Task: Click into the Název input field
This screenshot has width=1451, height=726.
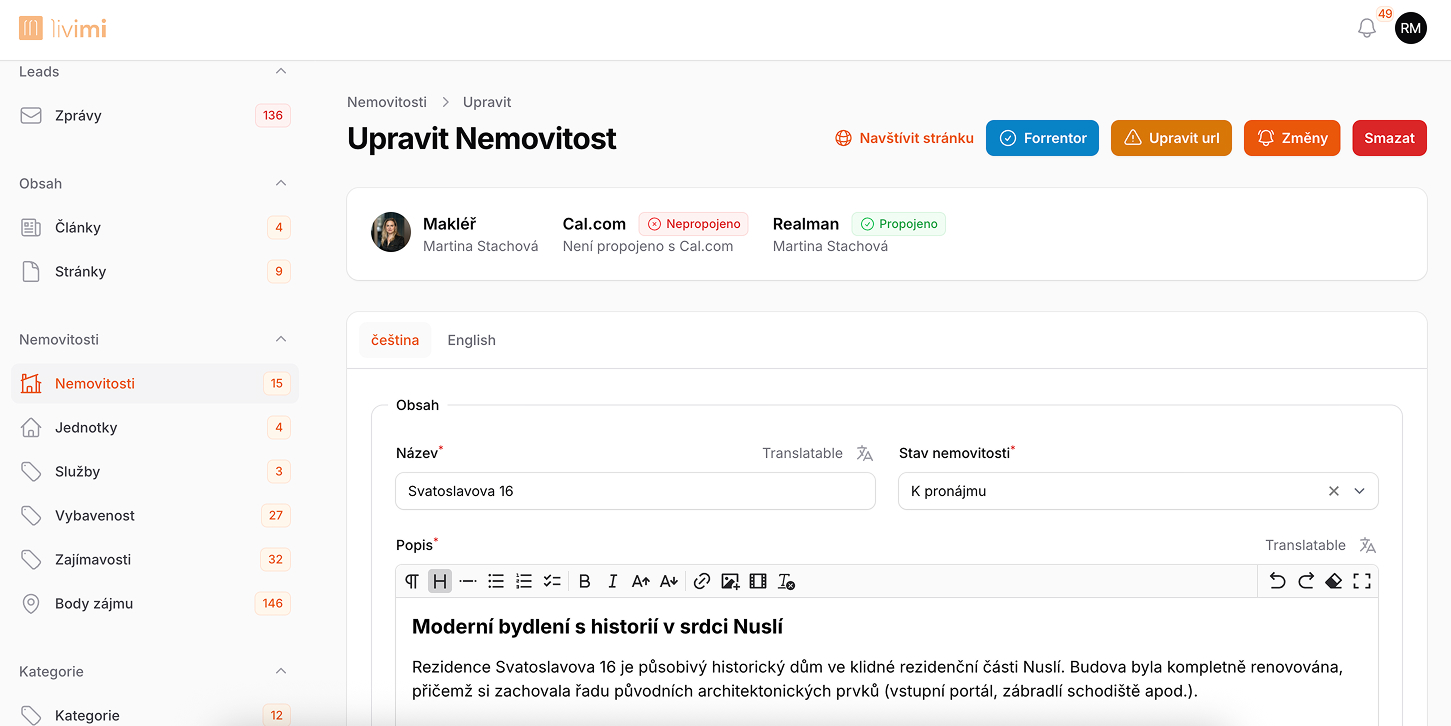Action: [636, 491]
